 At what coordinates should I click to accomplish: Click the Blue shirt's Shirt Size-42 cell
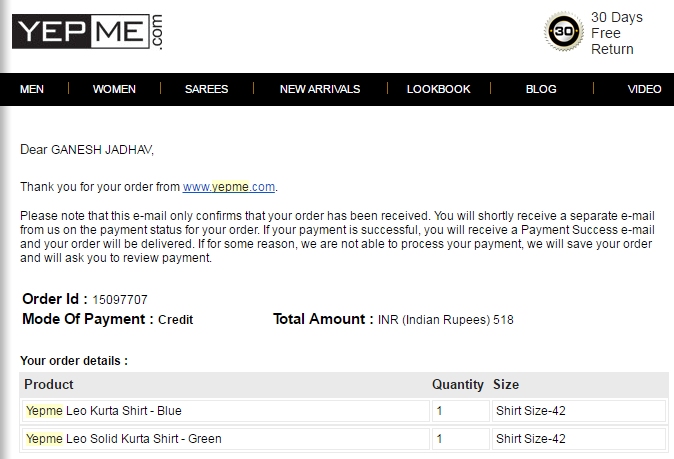point(531,411)
